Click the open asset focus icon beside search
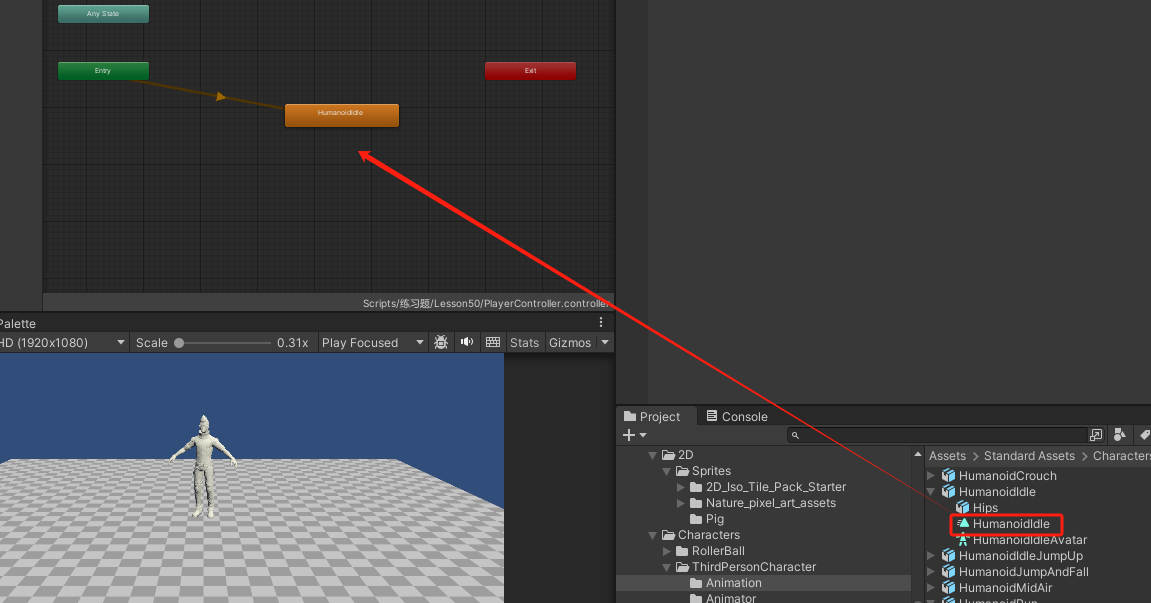The image size is (1151, 603). (1096, 435)
